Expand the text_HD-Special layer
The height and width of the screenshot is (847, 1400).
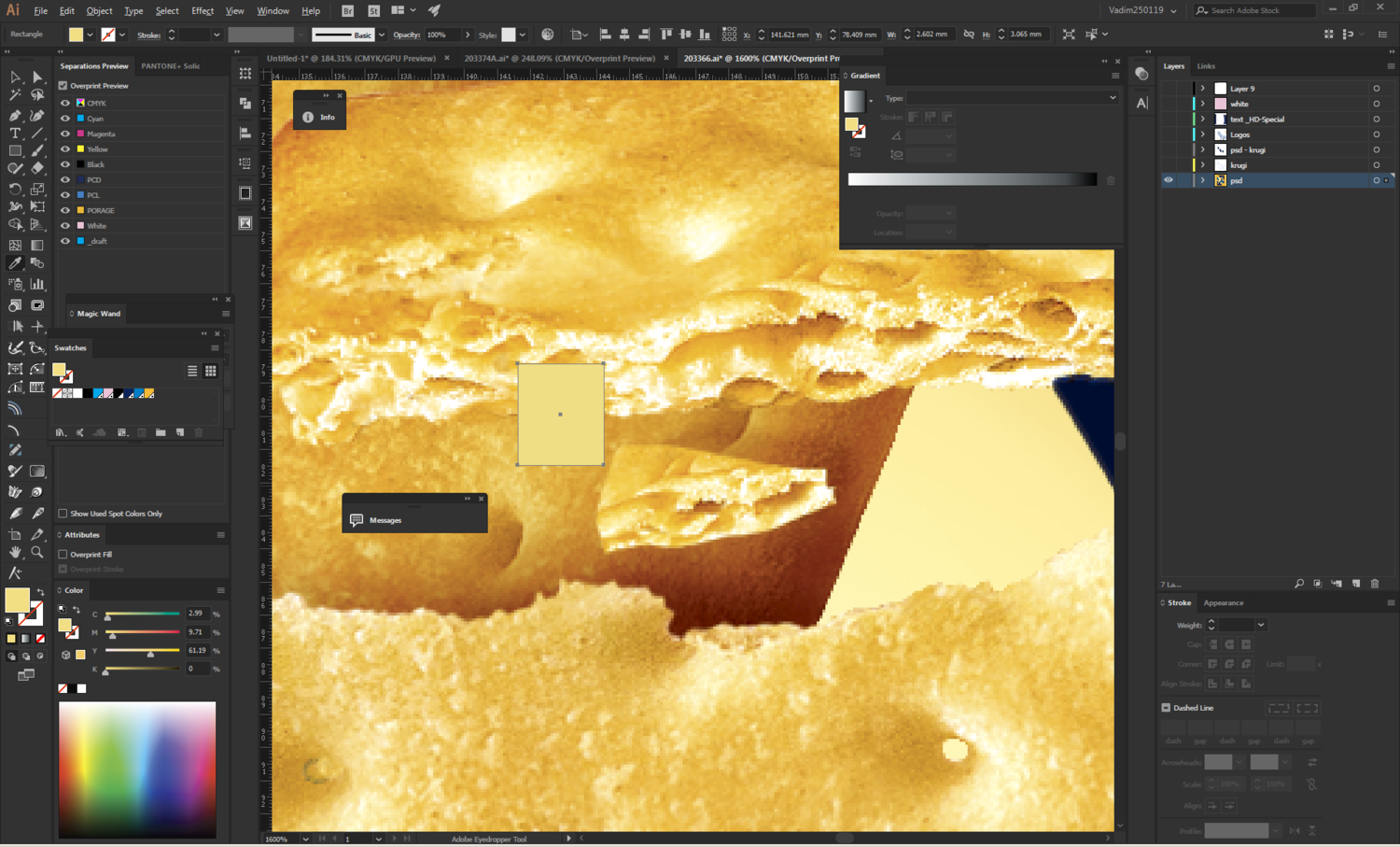pos(1203,120)
